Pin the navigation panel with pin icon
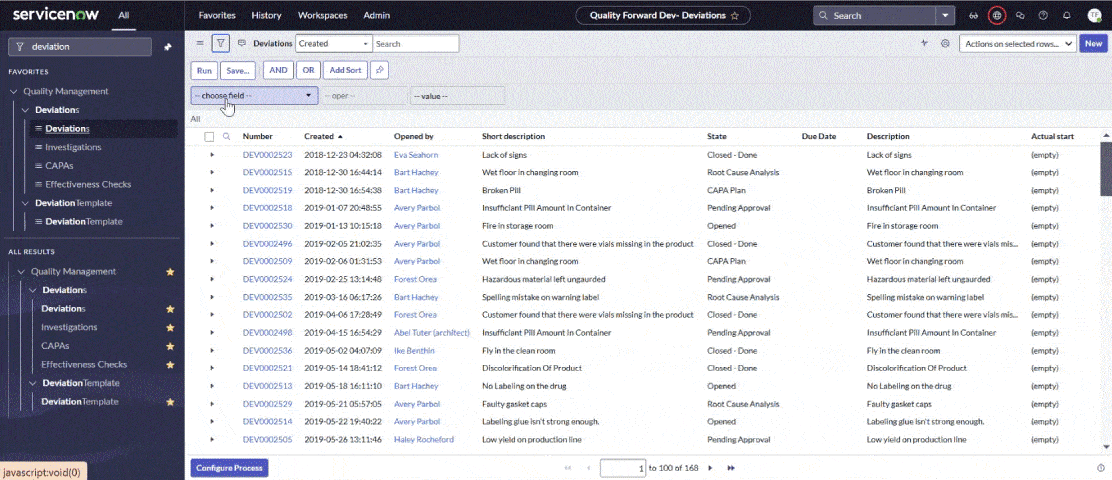 tap(167, 47)
